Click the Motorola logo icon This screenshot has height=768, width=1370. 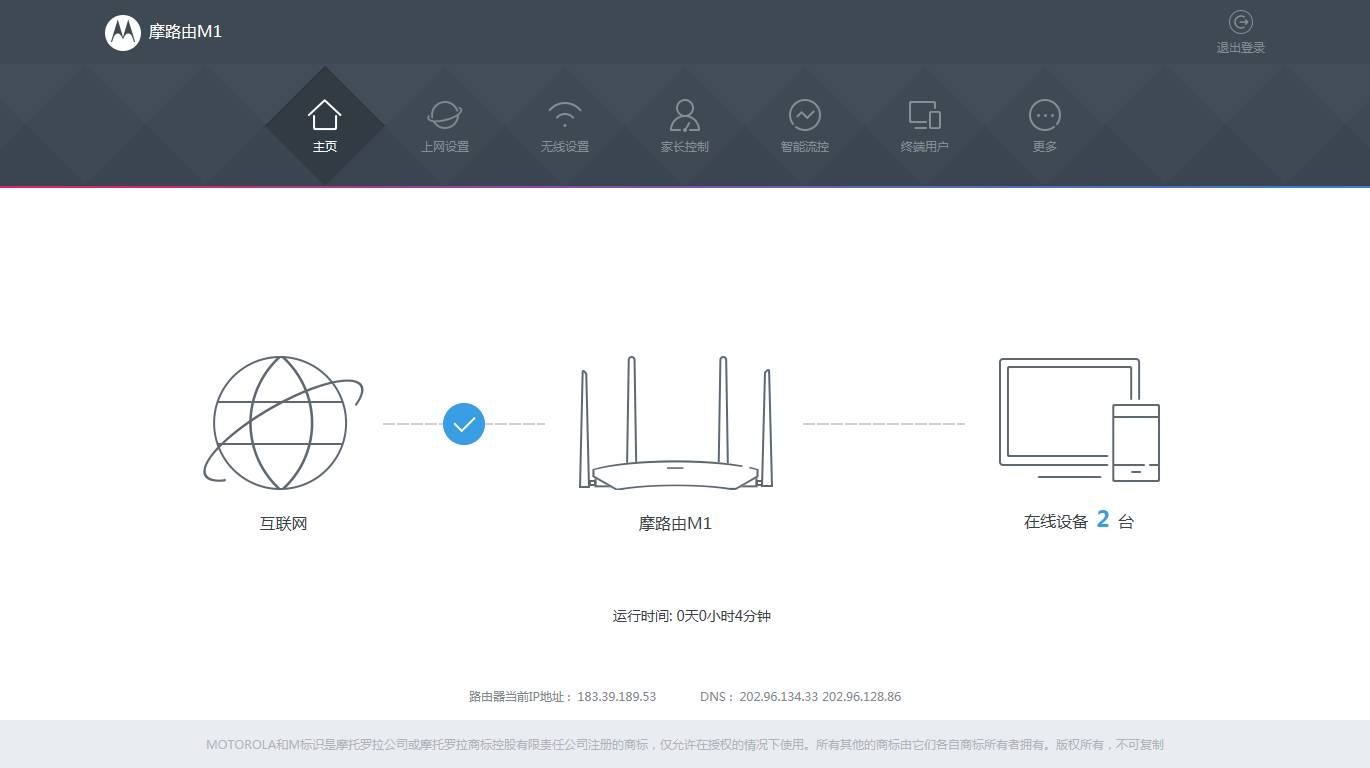coord(123,32)
